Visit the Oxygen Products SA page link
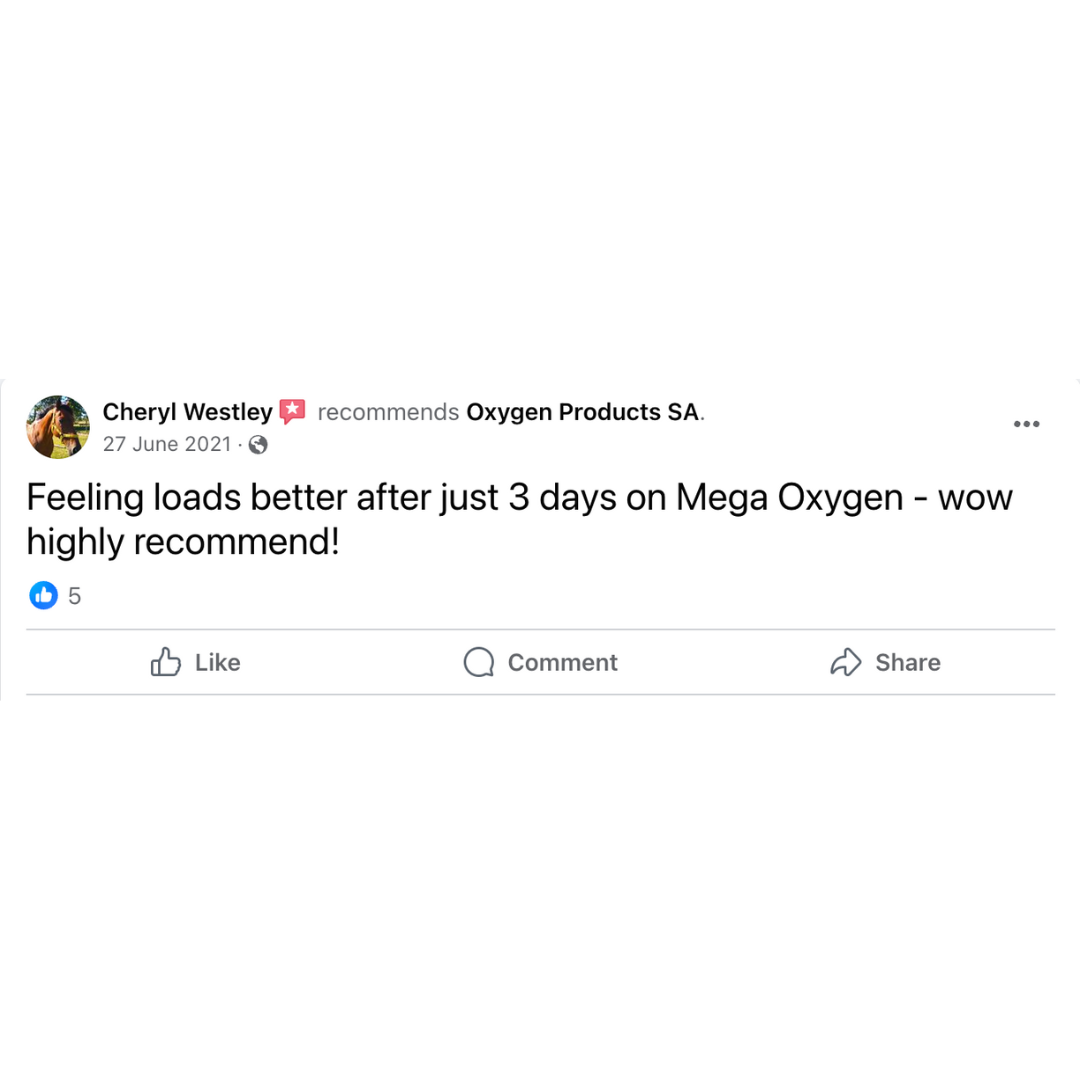Viewport: 1080px width, 1080px height. click(583, 412)
